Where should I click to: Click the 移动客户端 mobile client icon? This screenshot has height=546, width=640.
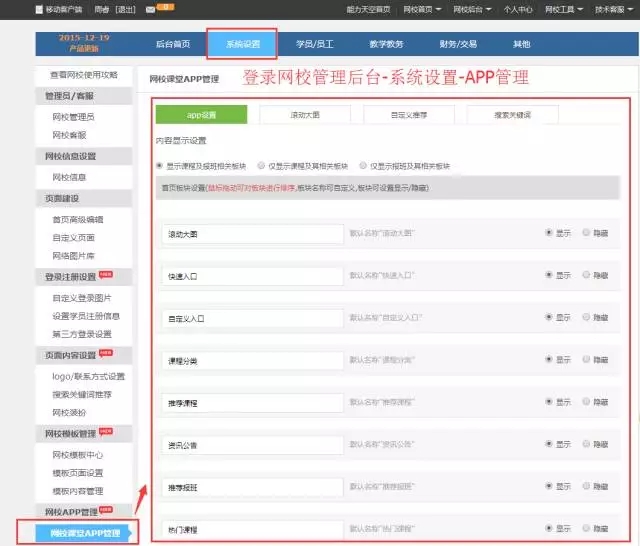pos(39,9)
